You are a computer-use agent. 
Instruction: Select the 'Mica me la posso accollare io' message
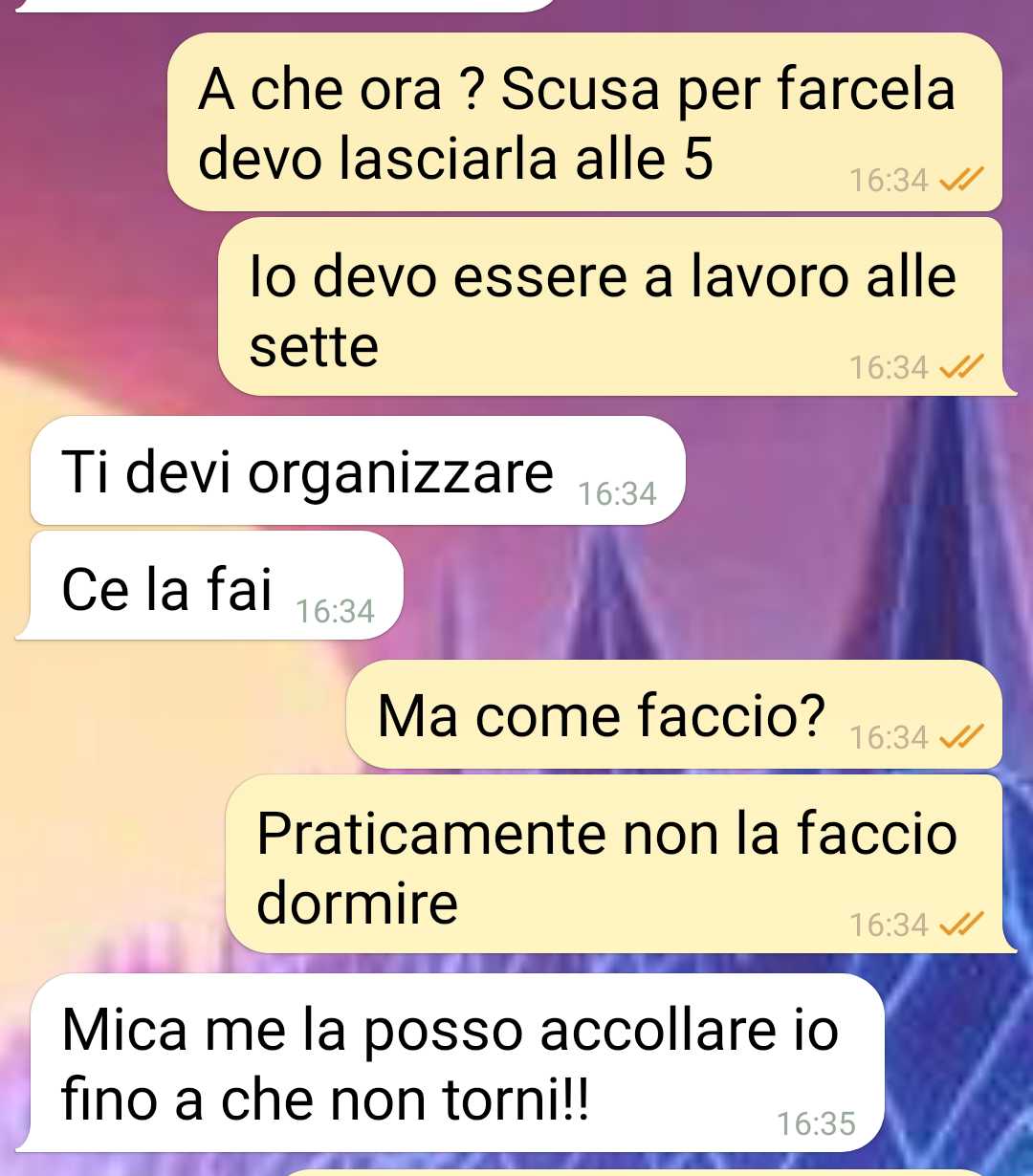450,1062
